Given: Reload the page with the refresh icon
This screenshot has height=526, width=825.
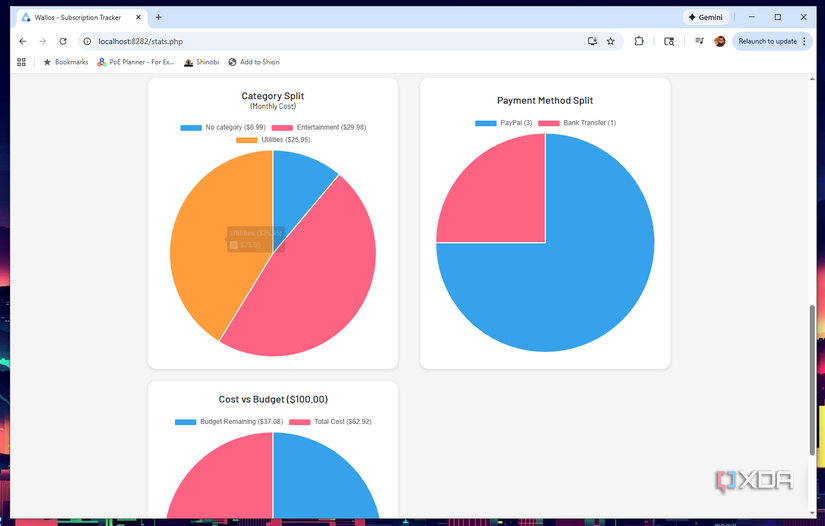Looking at the screenshot, I should click(x=63, y=41).
